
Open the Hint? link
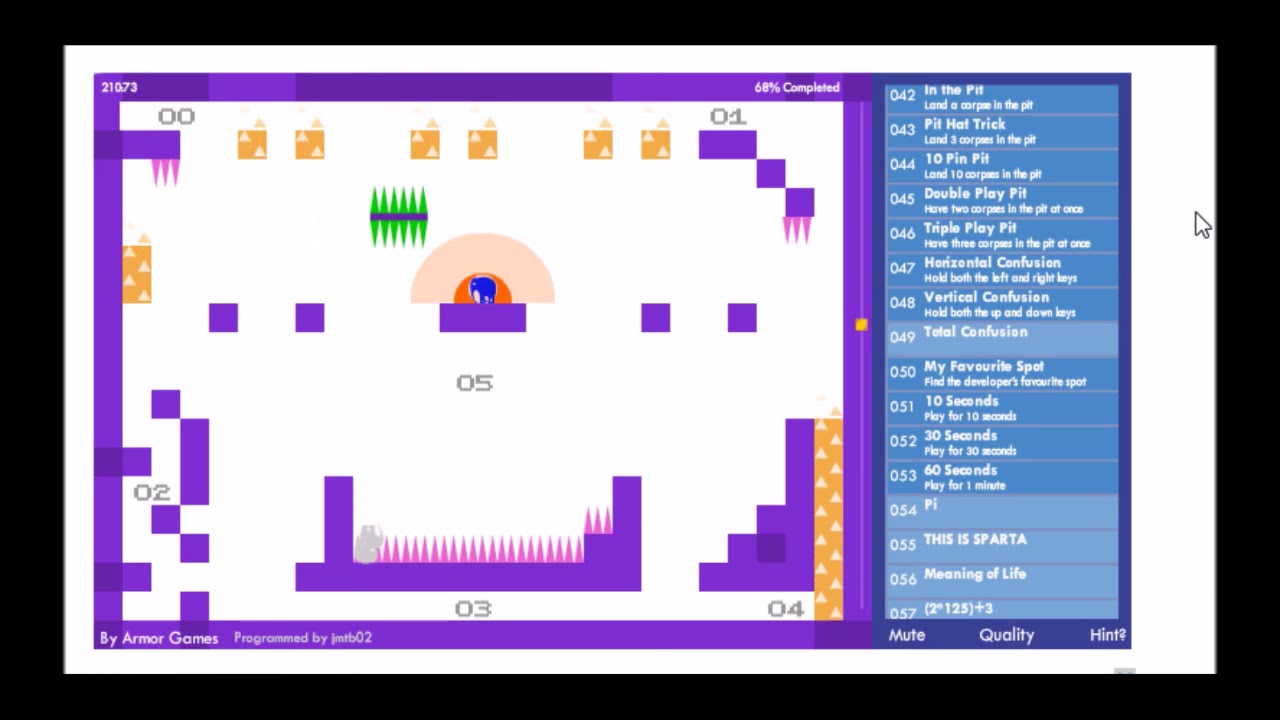[x=1107, y=635]
